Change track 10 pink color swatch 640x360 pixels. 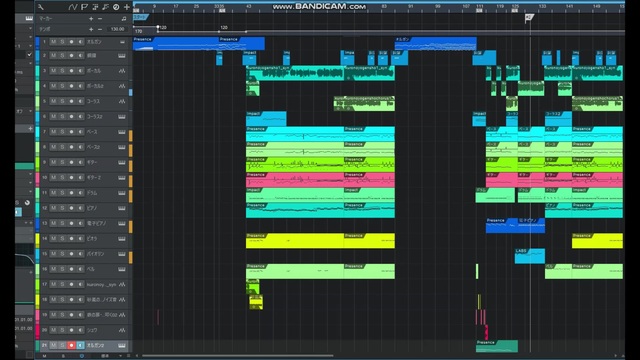pyautogui.click(x=38, y=178)
